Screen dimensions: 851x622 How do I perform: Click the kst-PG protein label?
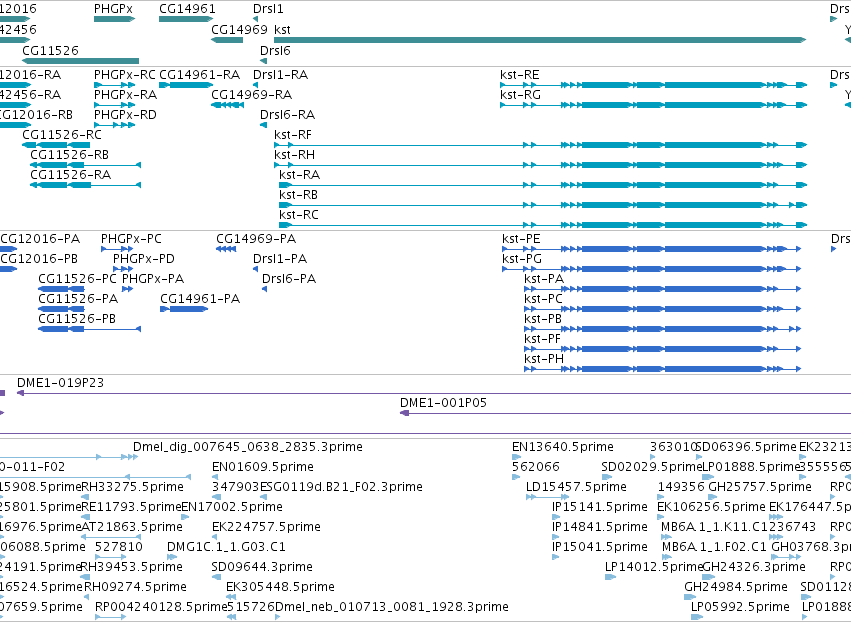(522, 259)
